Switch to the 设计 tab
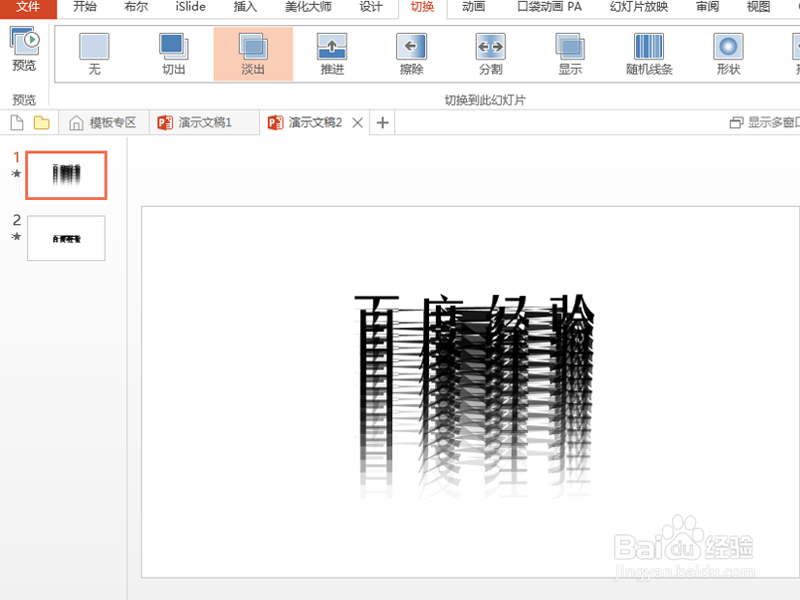The image size is (800, 600). [x=371, y=7]
